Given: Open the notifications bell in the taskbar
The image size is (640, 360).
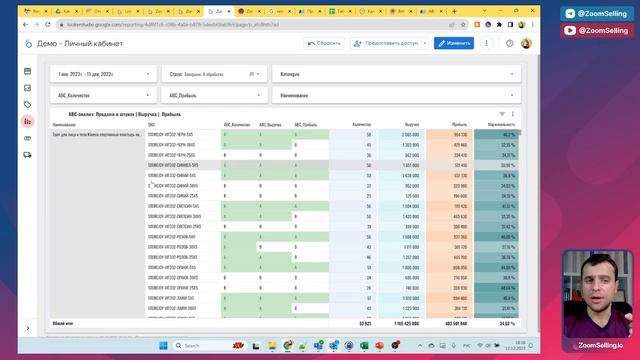Looking at the screenshot, I should pos(531,346).
